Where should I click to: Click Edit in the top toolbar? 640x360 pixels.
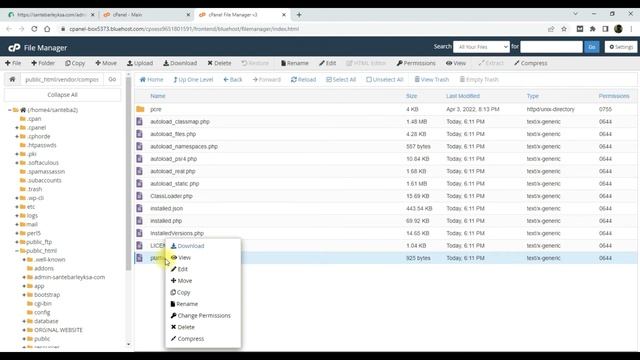click(328, 63)
